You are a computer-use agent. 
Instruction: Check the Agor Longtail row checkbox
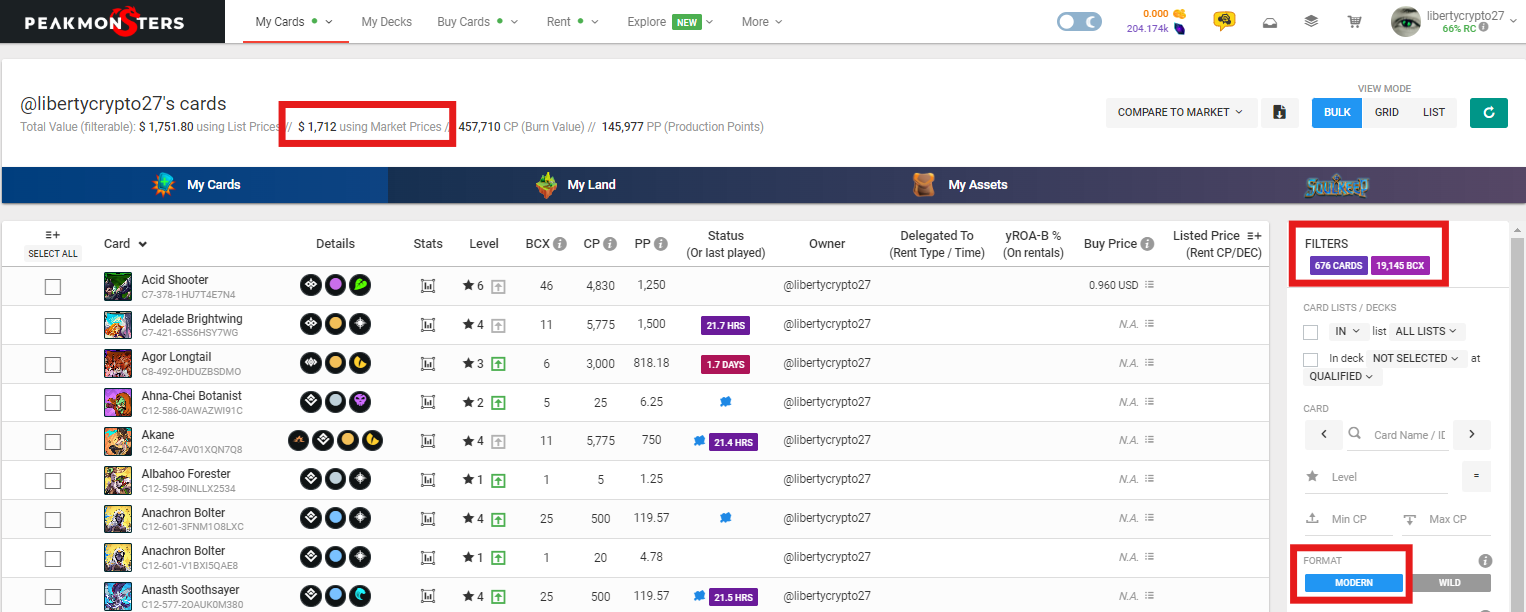pos(53,364)
